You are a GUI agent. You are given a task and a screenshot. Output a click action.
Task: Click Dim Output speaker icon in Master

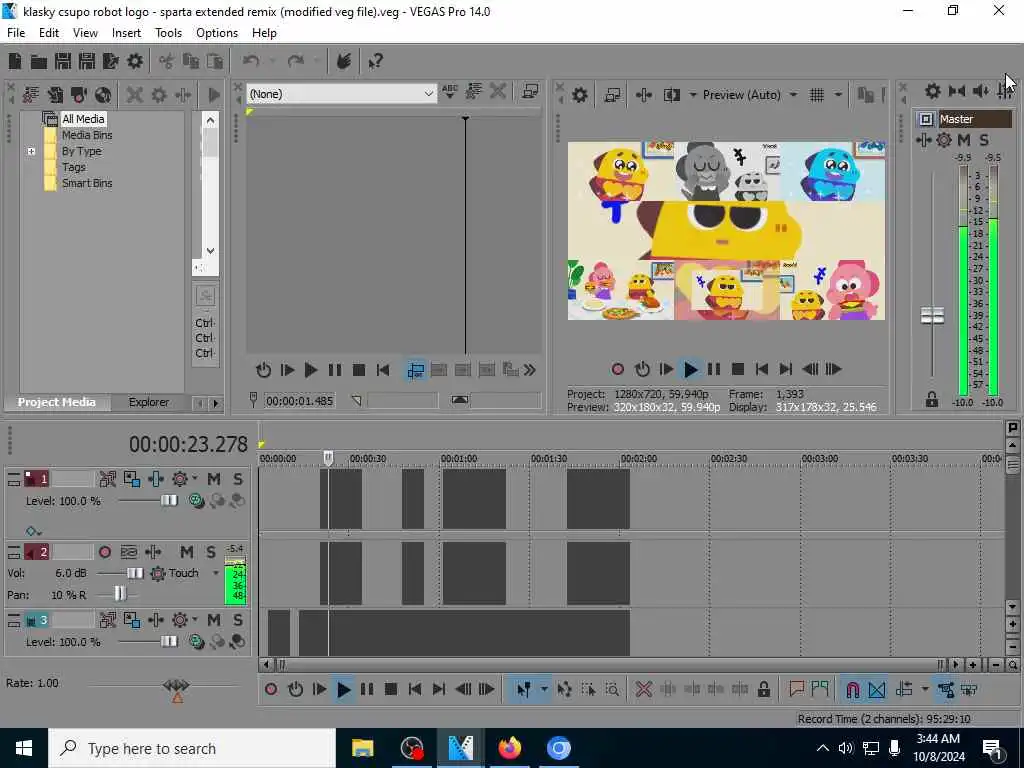click(x=980, y=91)
